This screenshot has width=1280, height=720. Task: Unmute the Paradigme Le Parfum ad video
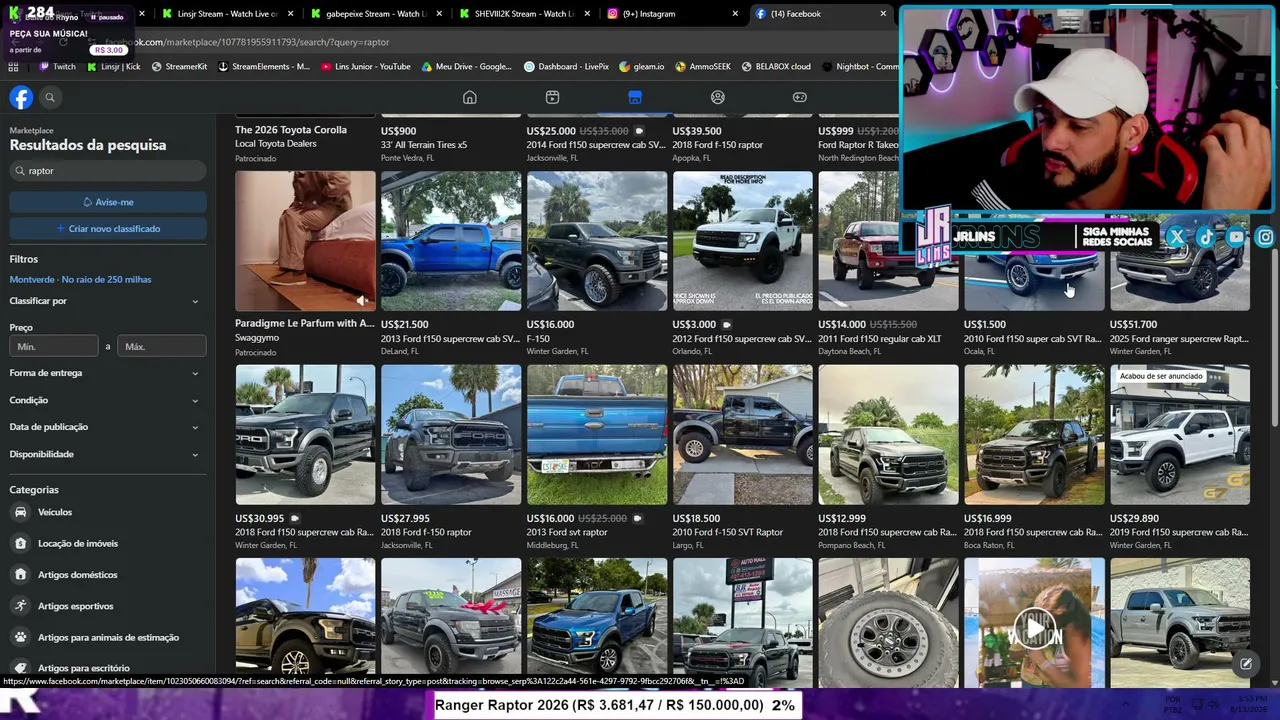coord(362,300)
